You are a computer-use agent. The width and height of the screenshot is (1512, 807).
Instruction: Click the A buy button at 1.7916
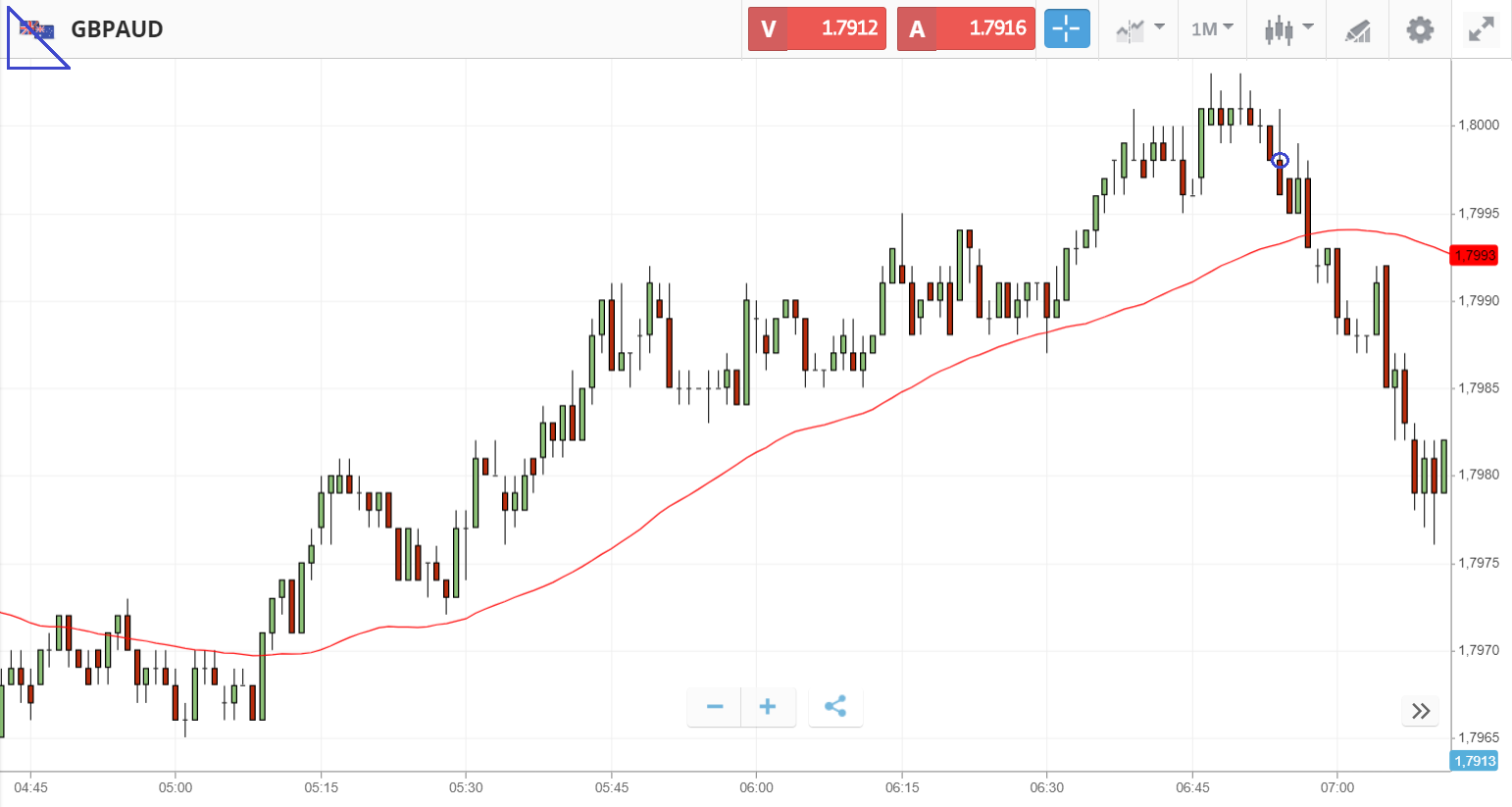pyautogui.click(x=966, y=29)
